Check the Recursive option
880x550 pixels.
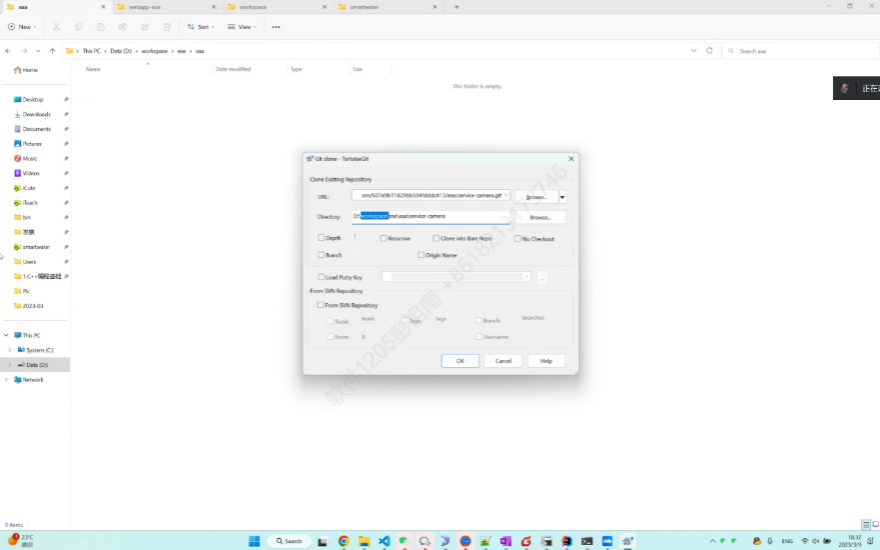pos(382,238)
